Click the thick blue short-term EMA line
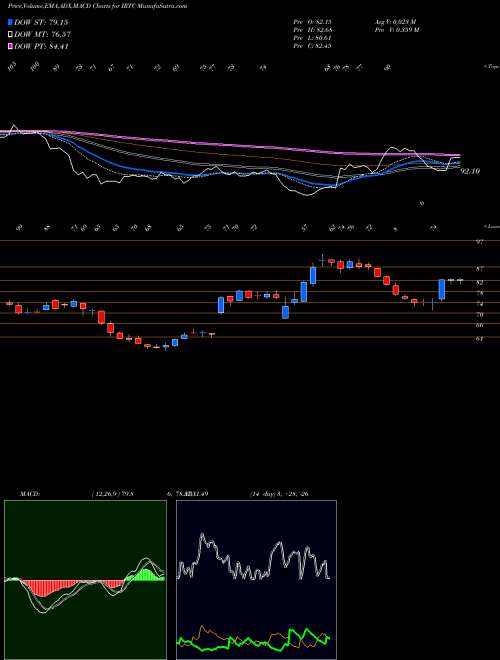 click(x=126, y=169)
